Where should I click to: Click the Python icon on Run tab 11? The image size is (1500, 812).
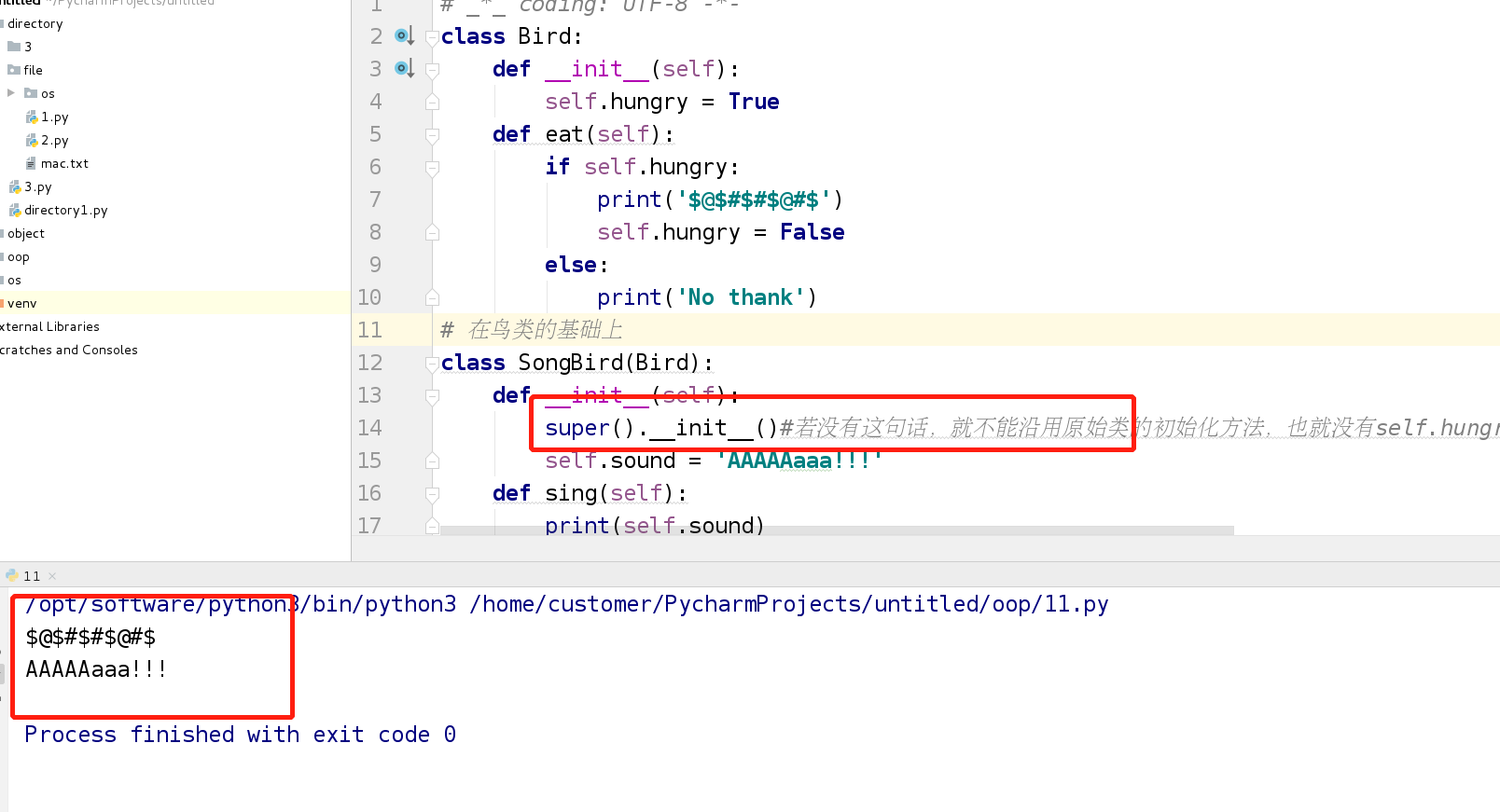[12, 575]
